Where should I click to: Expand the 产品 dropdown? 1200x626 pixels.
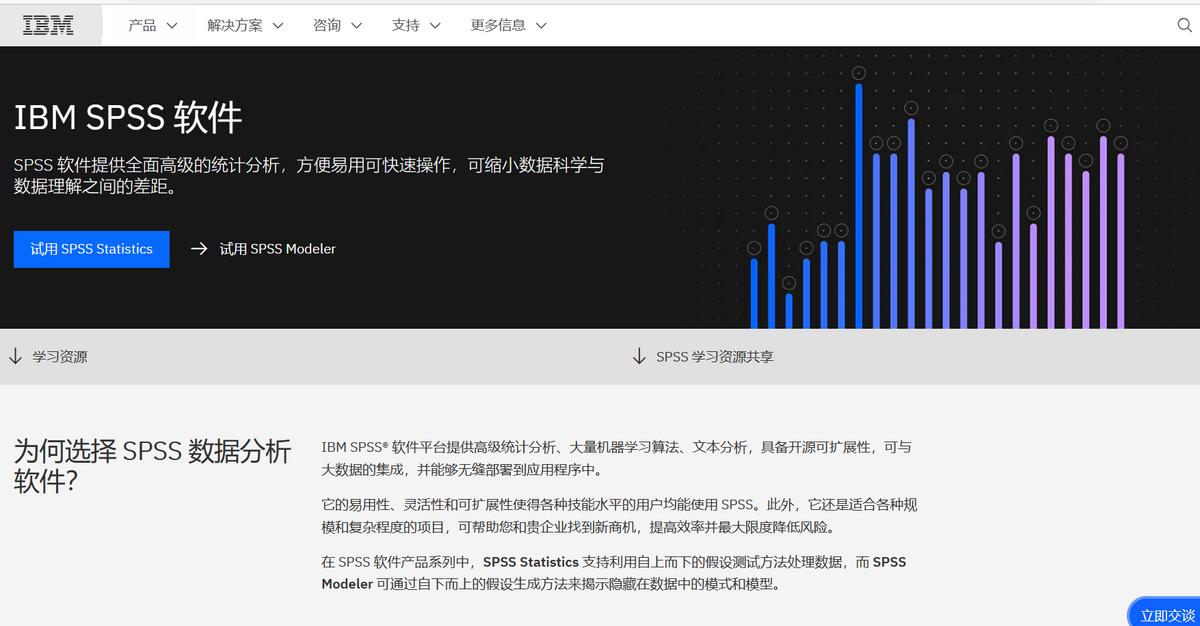click(150, 25)
